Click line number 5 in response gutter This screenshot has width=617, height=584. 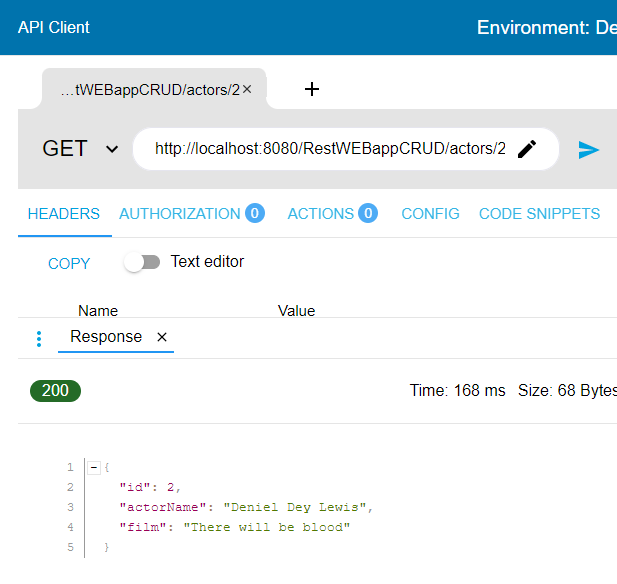70,547
